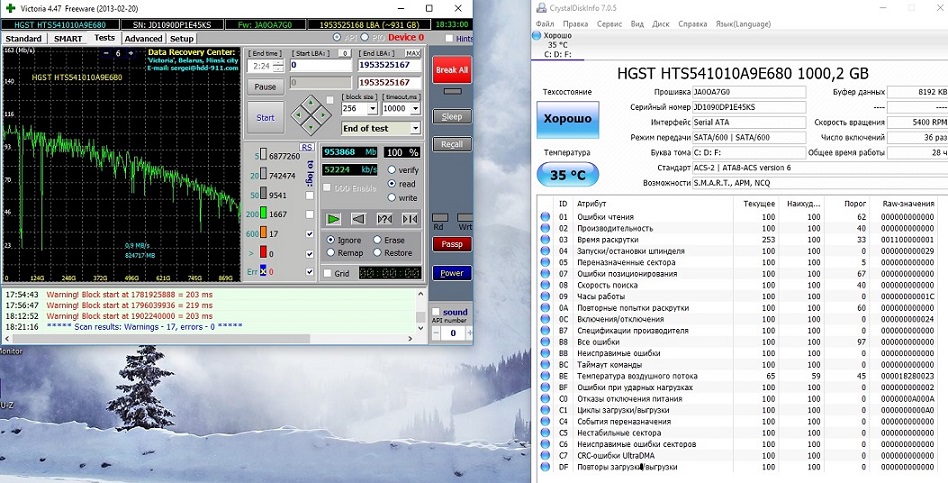Click the blue status dot for CRC-ошибки UltraDMA
948x483 pixels.
tap(545, 455)
